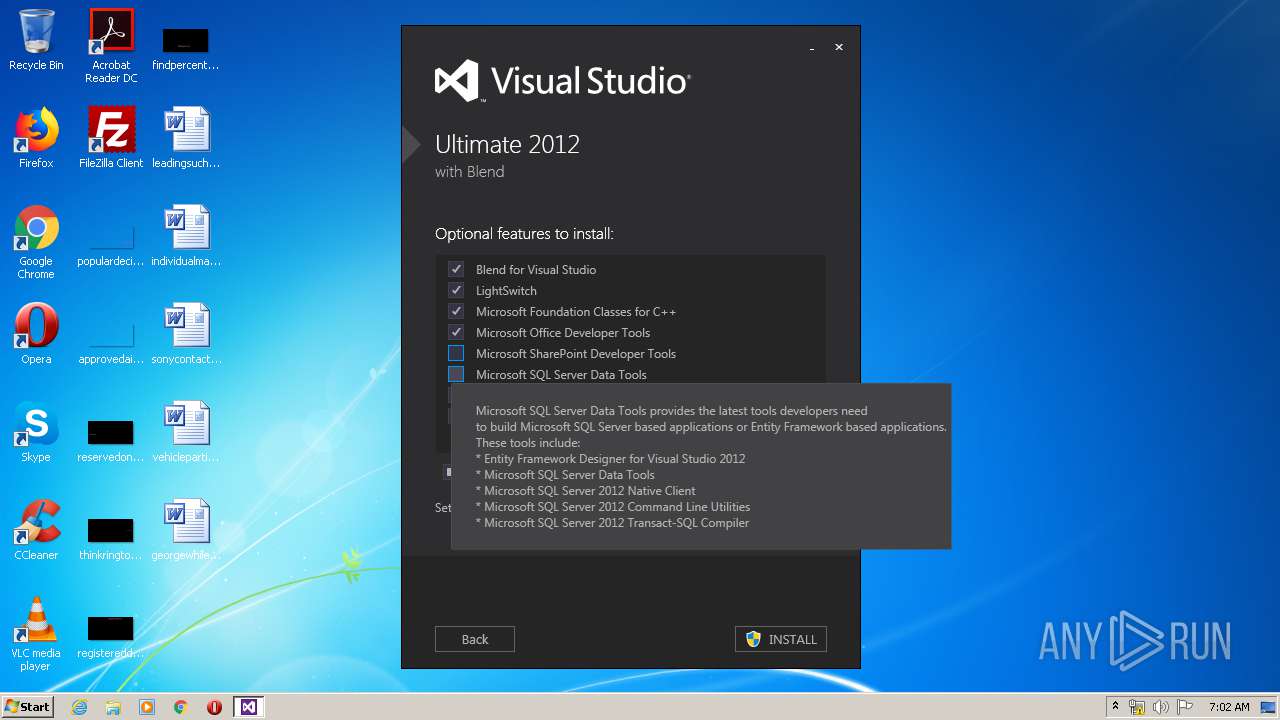Launch Firefox from desktop
Image resolution: width=1280 pixels, height=720 pixels.
point(36,139)
